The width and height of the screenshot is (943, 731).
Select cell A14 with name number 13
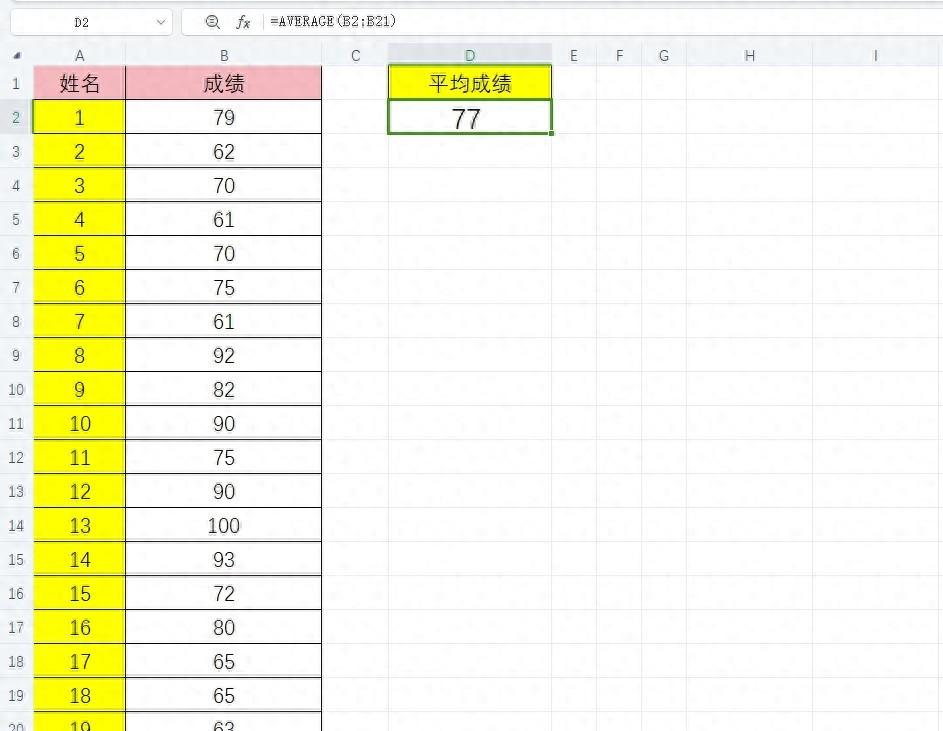click(x=79, y=525)
